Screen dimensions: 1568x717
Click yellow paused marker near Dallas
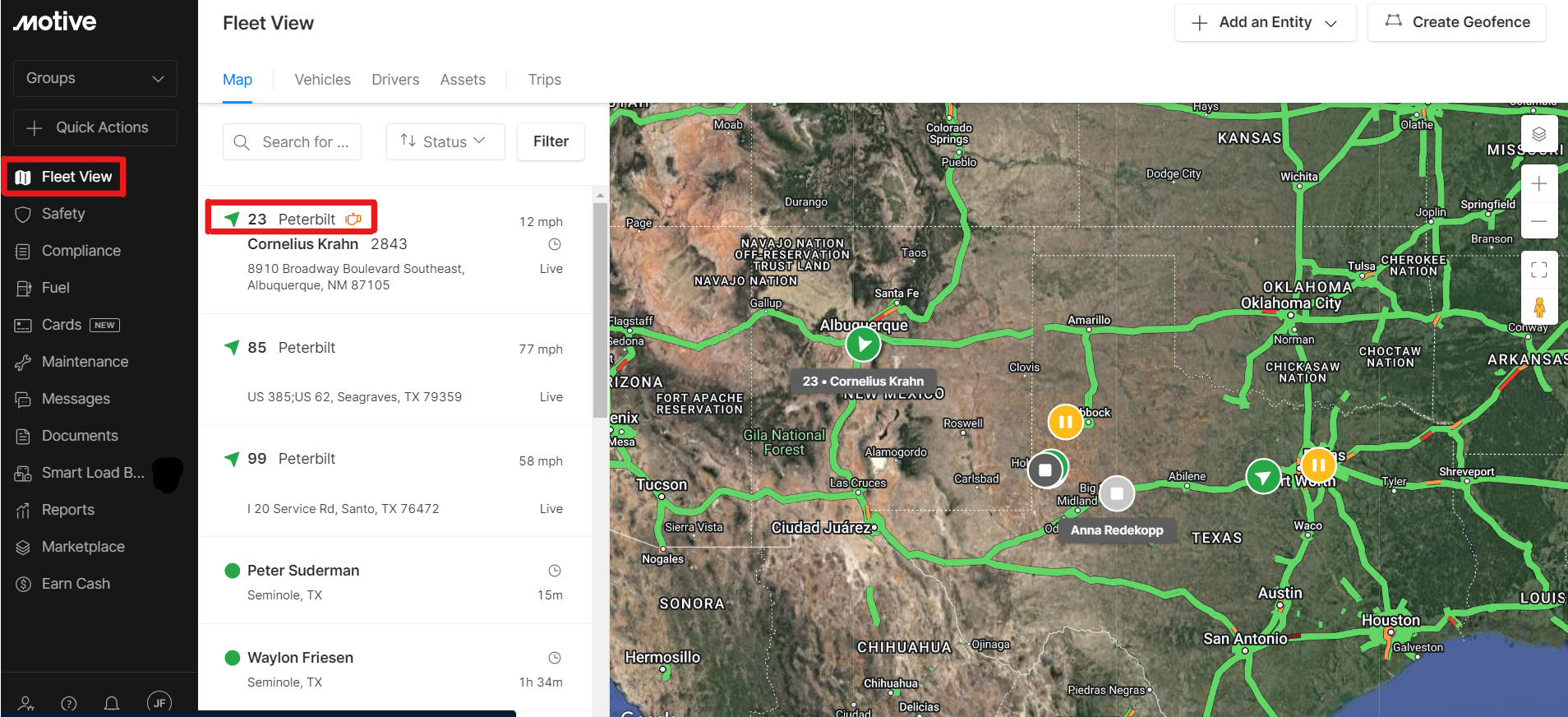pyautogui.click(x=1318, y=465)
